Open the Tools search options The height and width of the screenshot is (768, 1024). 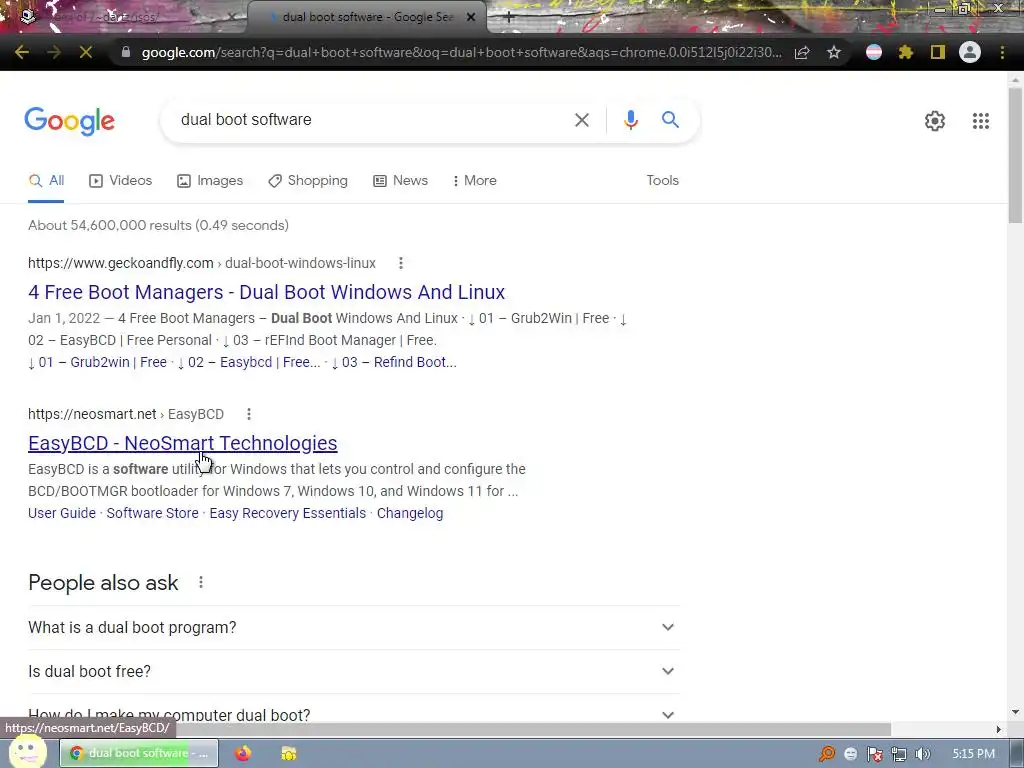tap(662, 180)
